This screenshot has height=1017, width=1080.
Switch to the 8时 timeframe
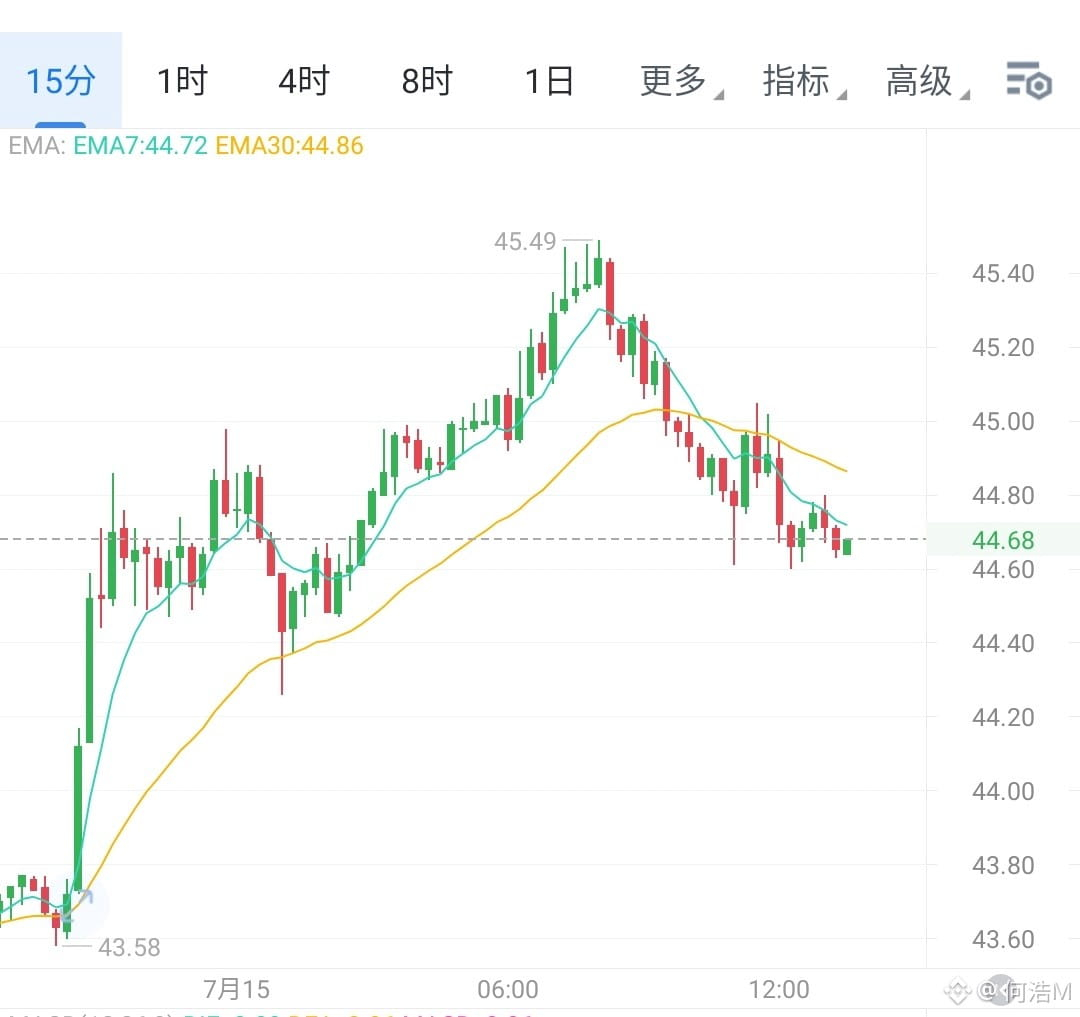point(427,81)
